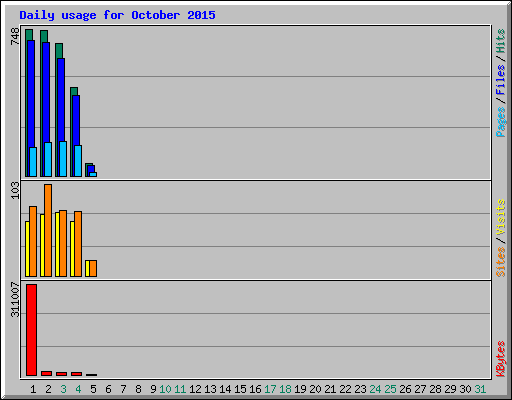Select the yellow Visits bar for day 1
512x400 pixels.
(x=27, y=249)
